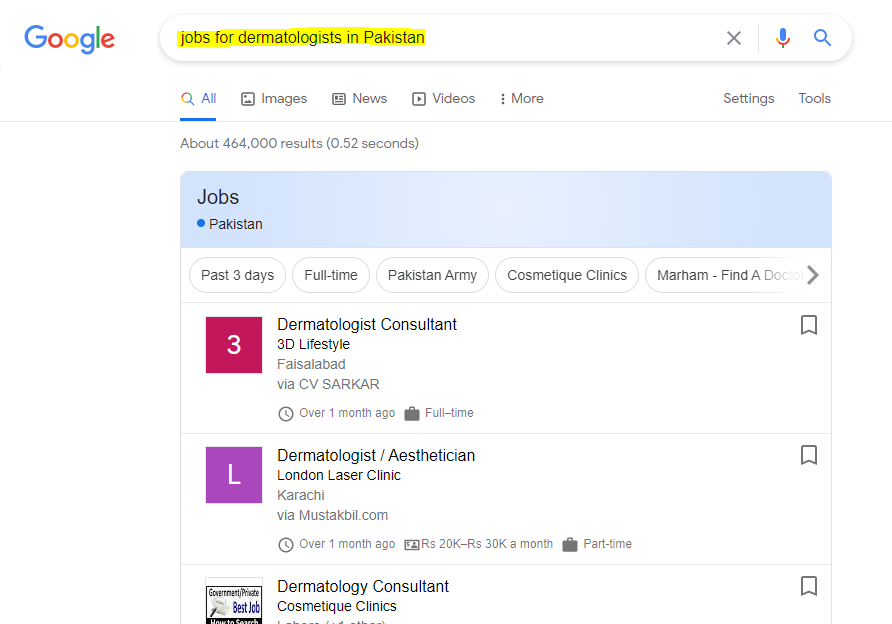Click Cosmetique Clinics company name in third listing
The image size is (892, 624).
[337, 606]
